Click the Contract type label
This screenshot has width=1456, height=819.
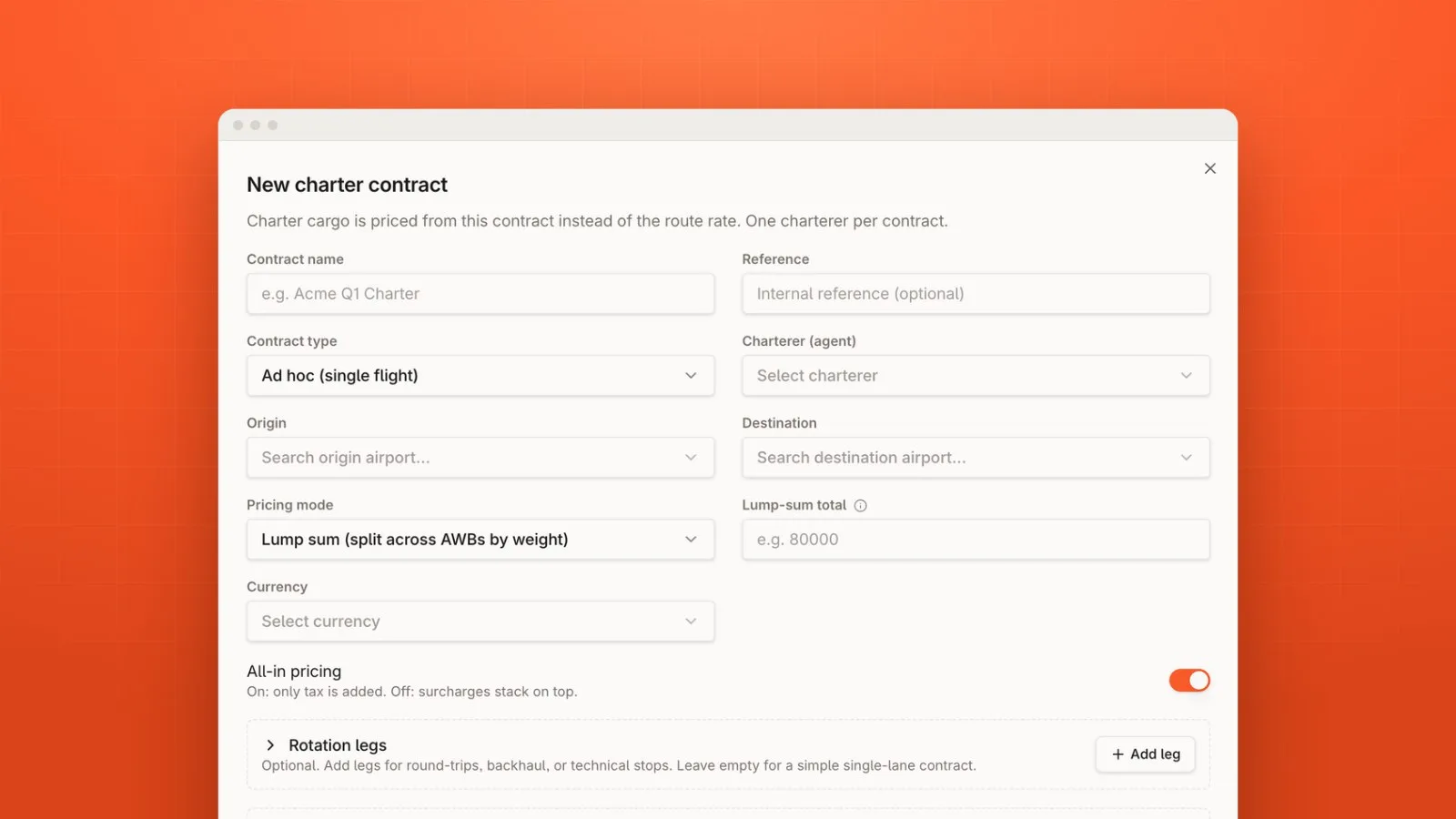pyautogui.click(x=291, y=341)
